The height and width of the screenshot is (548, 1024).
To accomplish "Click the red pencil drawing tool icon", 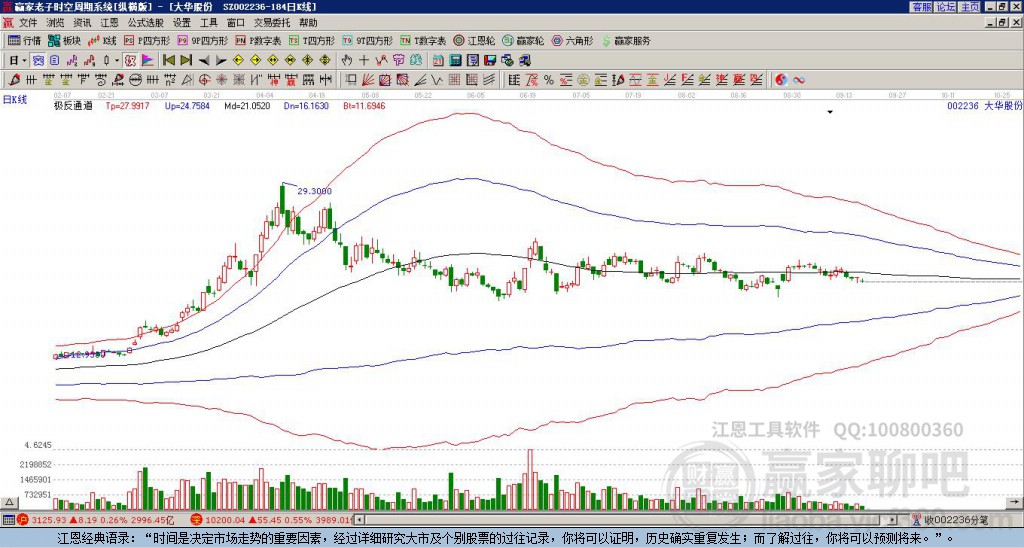I will coord(13,80).
